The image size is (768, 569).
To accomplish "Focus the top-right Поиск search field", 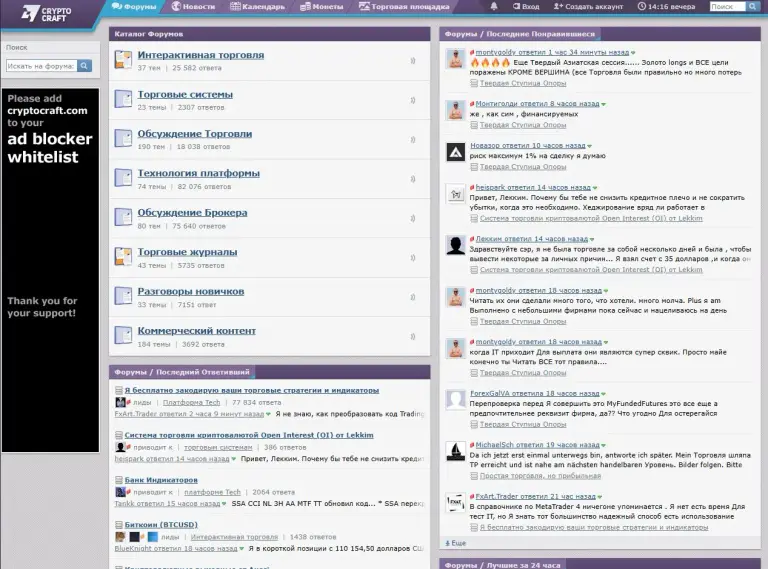I will [727, 6].
